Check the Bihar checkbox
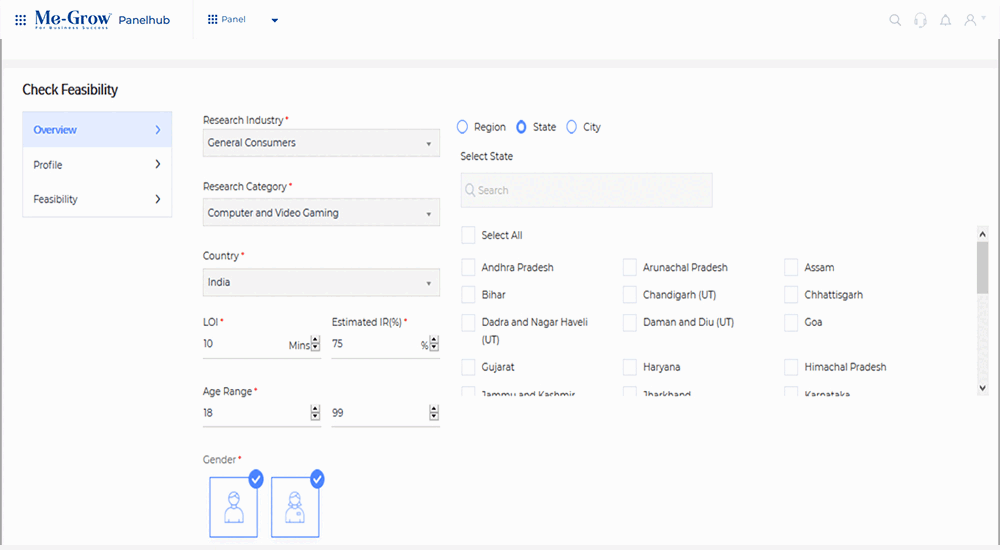This screenshot has height=550, width=1000. (468, 295)
